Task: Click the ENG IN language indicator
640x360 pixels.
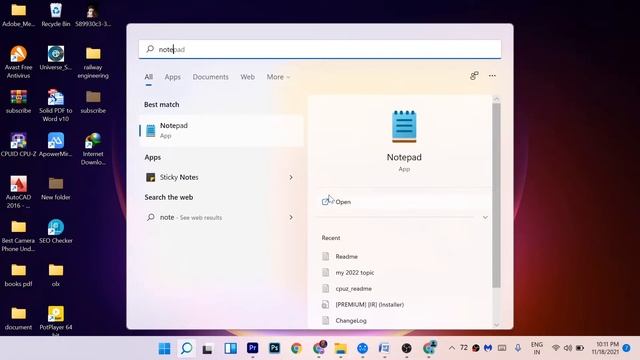Action: (x=536, y=348)
